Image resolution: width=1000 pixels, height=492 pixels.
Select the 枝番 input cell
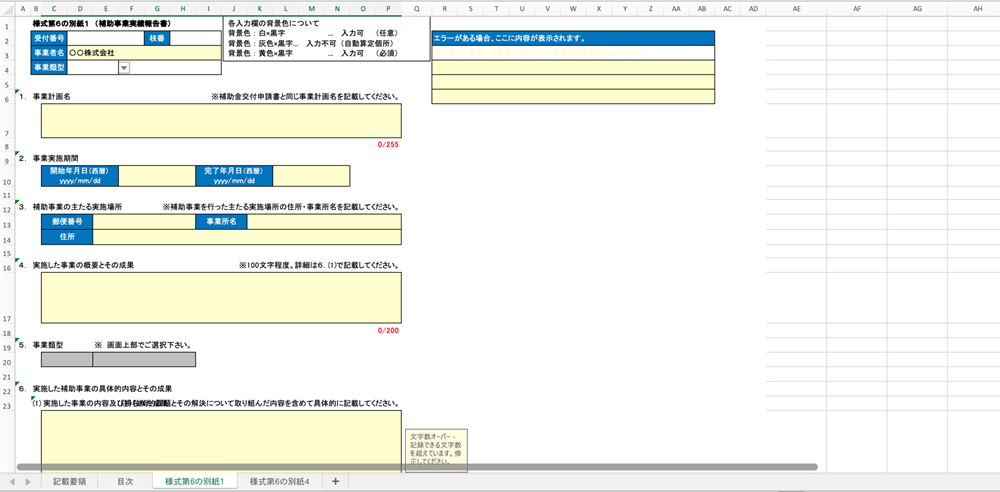[x=195, y=38]
